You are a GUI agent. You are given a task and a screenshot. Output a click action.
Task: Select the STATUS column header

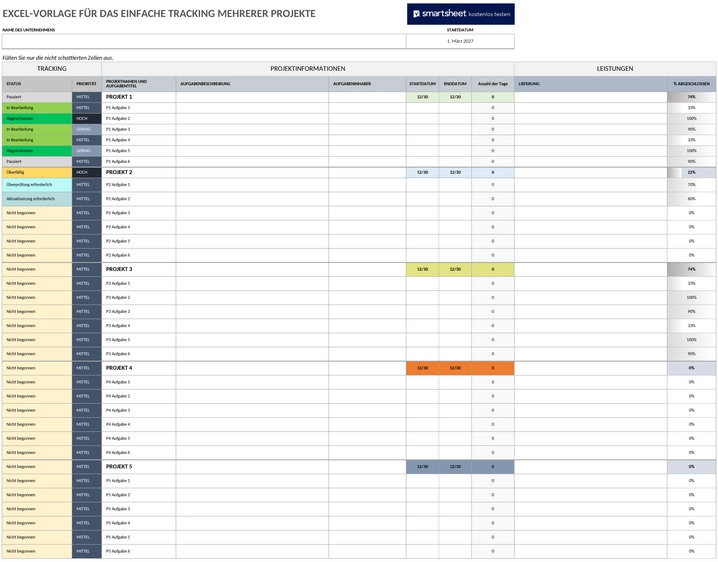[37, 84]
